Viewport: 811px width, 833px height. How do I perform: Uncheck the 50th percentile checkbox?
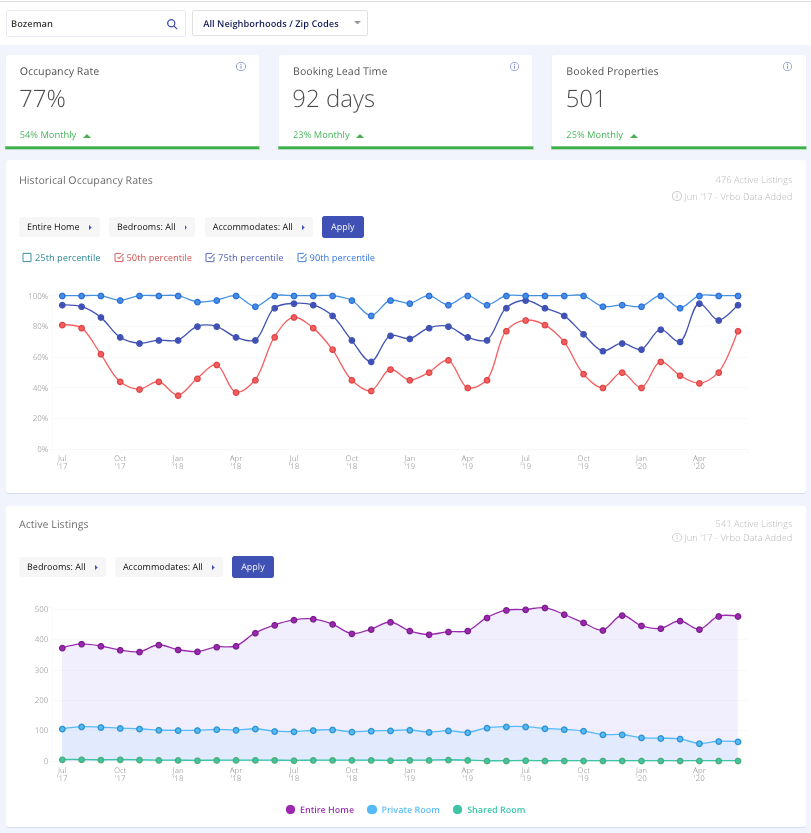pos(119,258)
